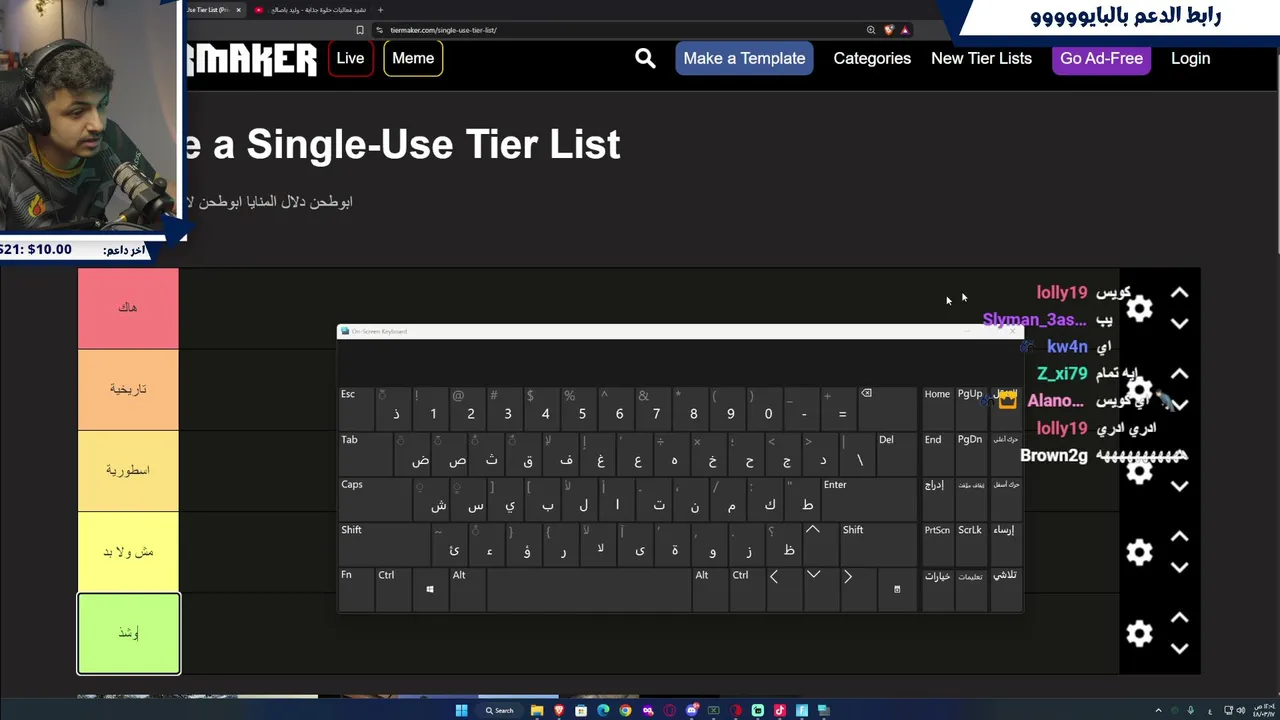The width and height of the screenshot is (1280, 720).
Task: Select the light-orange اسطورية tier label
Action: 128,470
